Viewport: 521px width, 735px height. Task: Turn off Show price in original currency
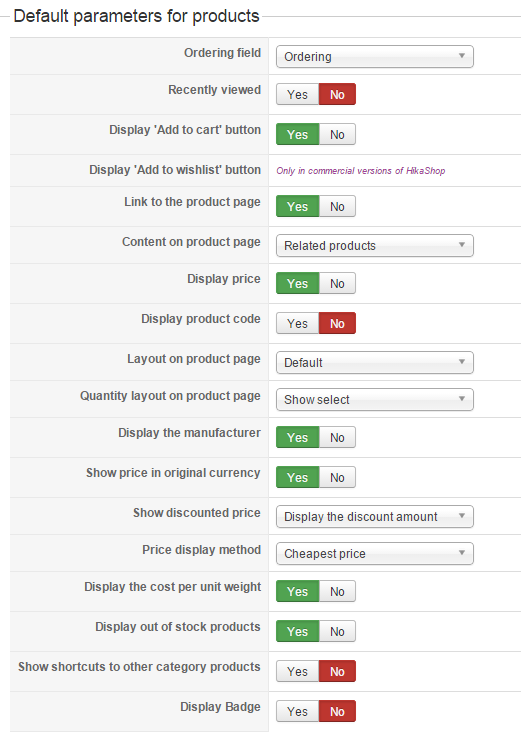click(337, 478)
